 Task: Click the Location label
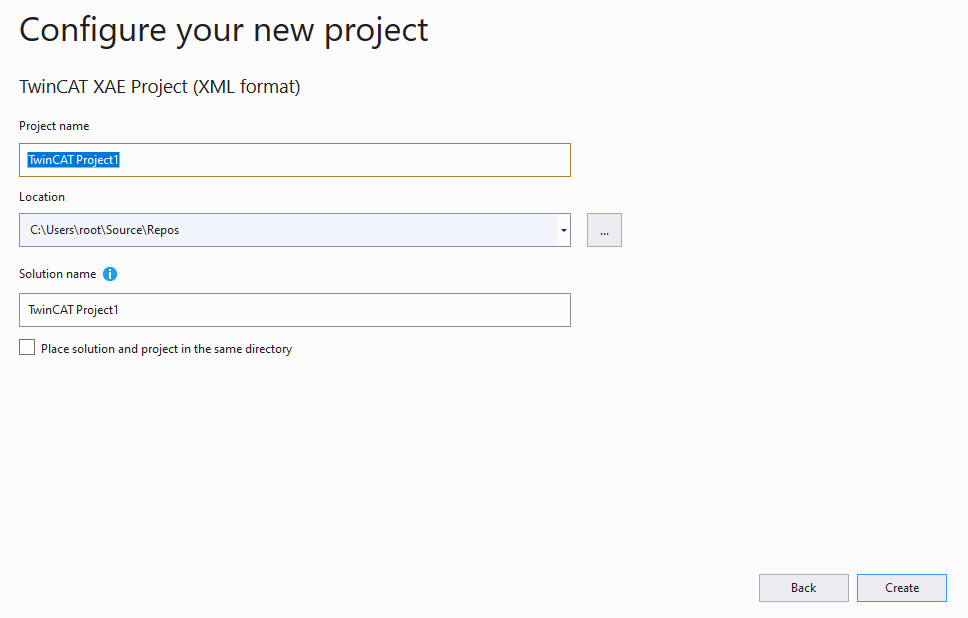point(41,197)
